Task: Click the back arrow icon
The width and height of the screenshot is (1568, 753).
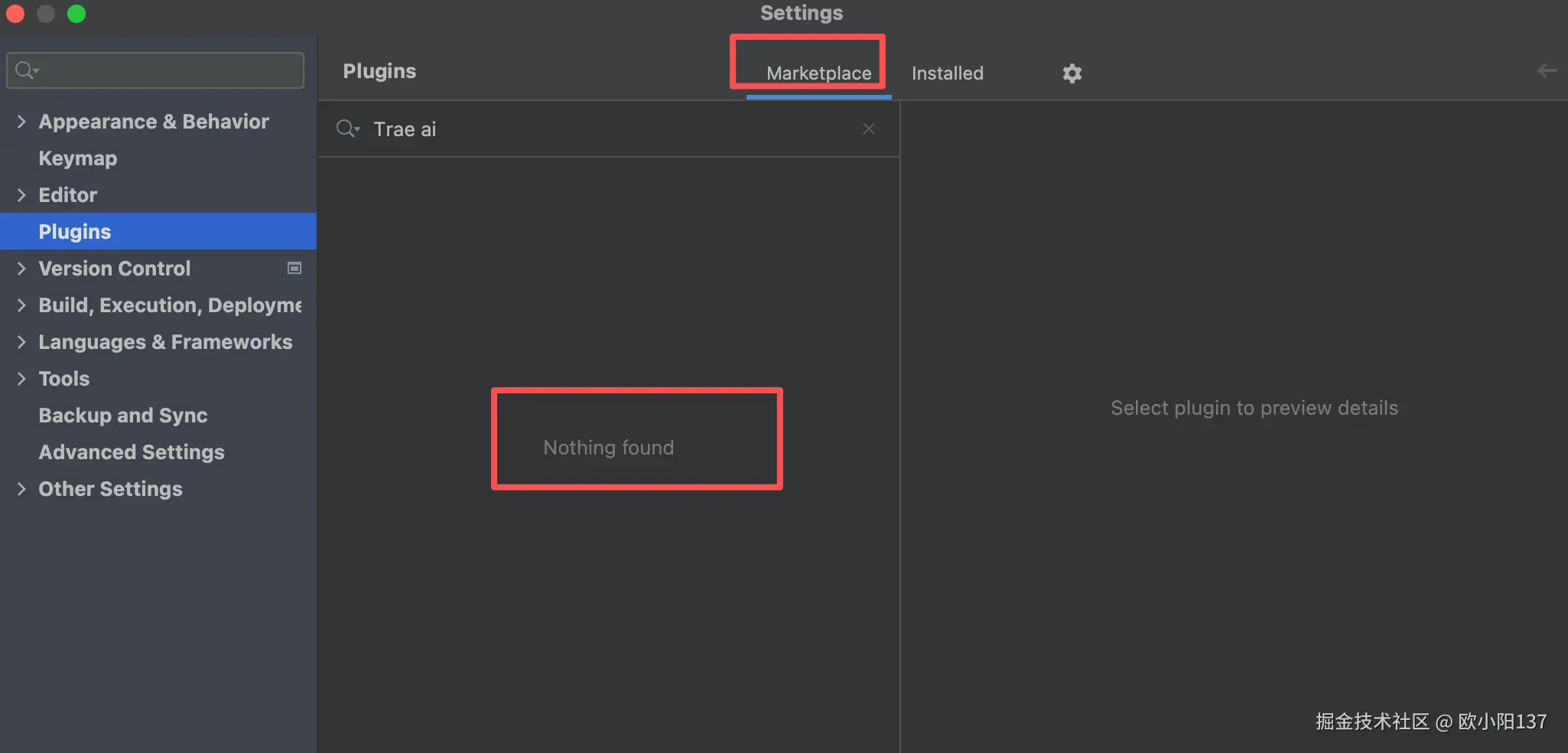Action: (x=1547, y=71)
